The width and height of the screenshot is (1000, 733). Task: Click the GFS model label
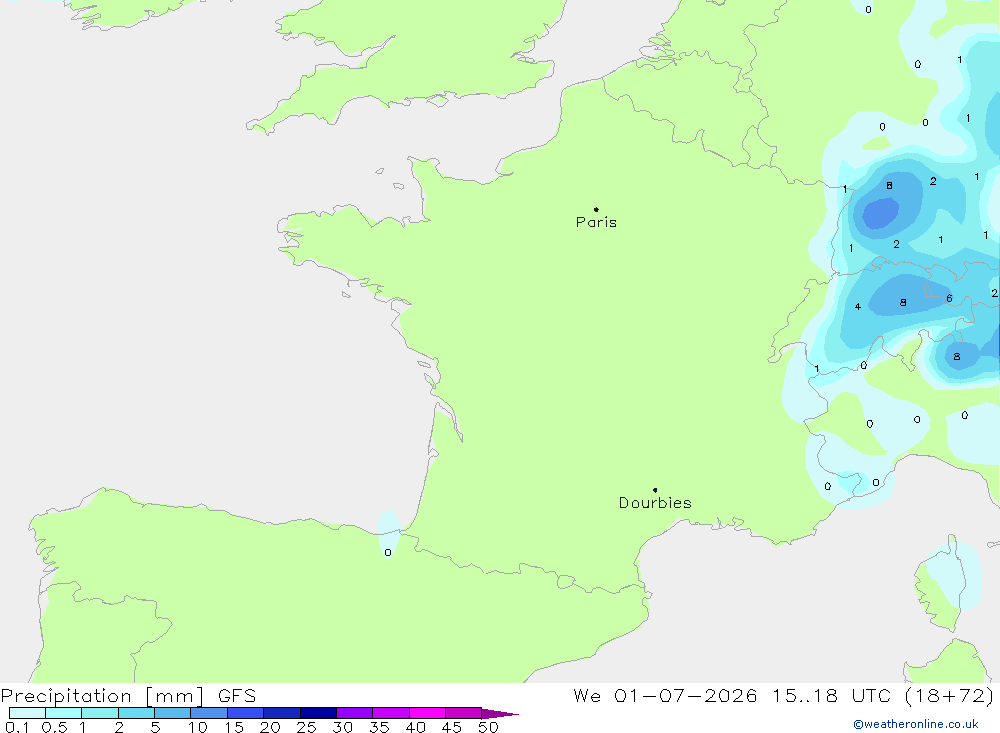[x=237, y=696]
